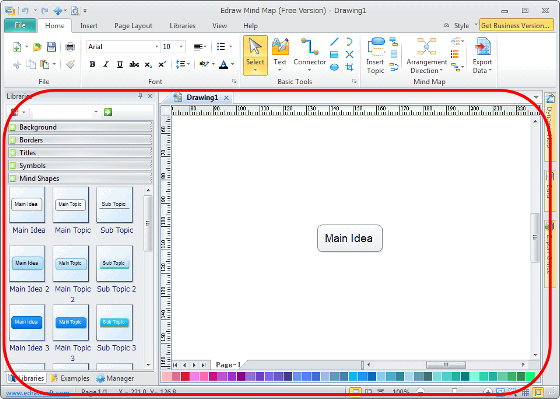Open Arrangement Direction tool
This screenshot has width=560, height=399.
[x=426, y=55]
